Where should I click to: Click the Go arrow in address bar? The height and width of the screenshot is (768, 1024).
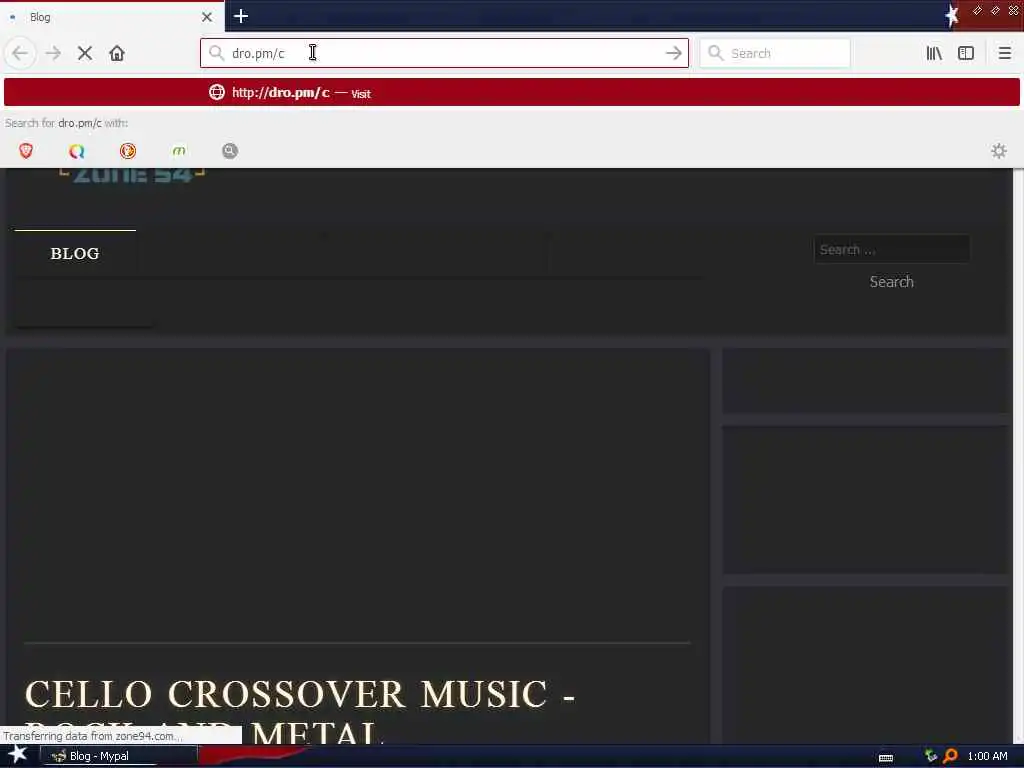(673, 53)
